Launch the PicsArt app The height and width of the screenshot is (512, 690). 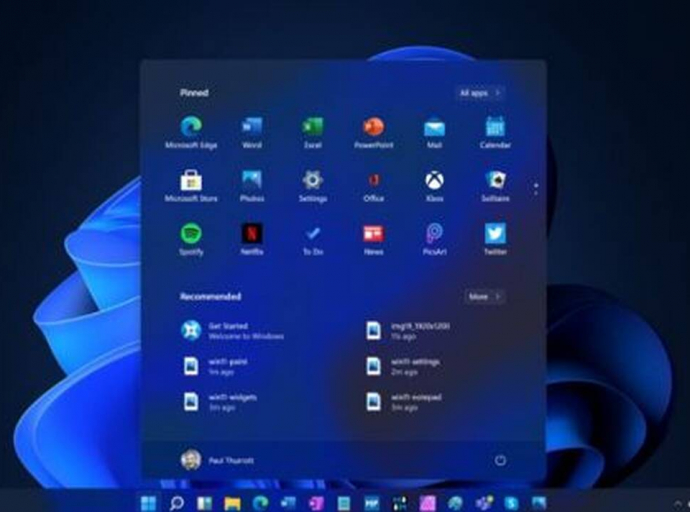coord(434,239)
